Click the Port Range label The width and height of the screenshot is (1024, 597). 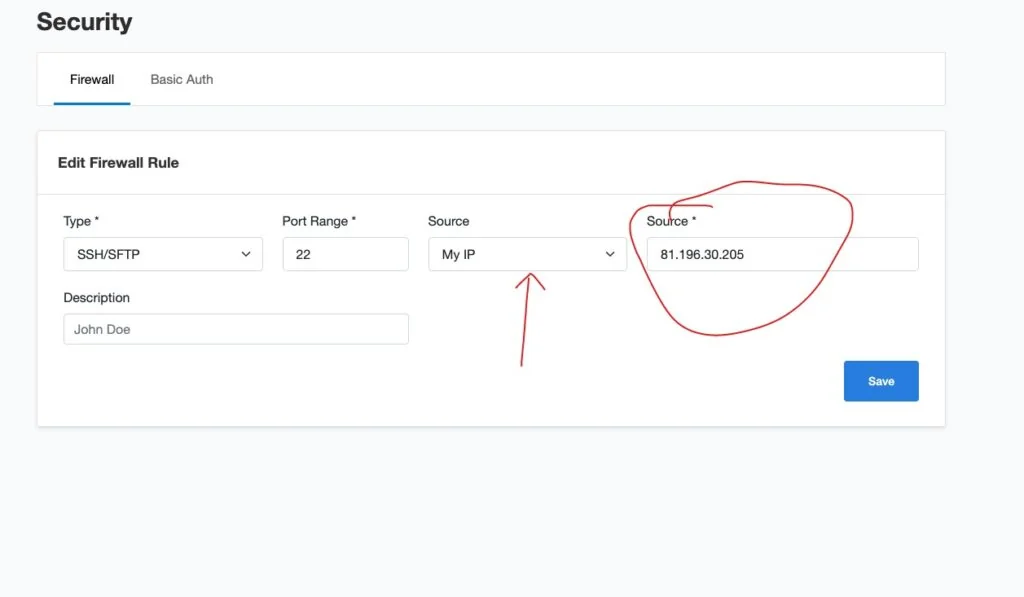pos(318,221)
